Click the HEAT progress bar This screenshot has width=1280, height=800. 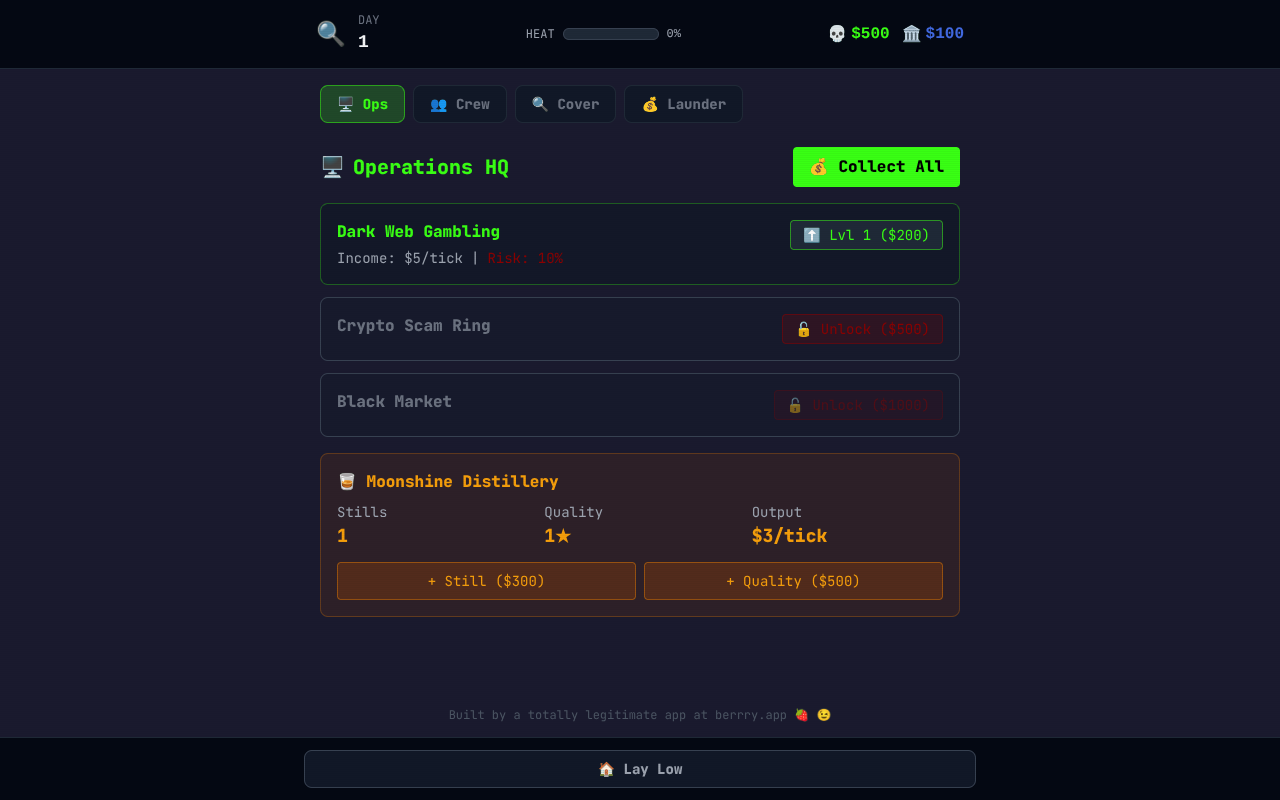point(610,33)
